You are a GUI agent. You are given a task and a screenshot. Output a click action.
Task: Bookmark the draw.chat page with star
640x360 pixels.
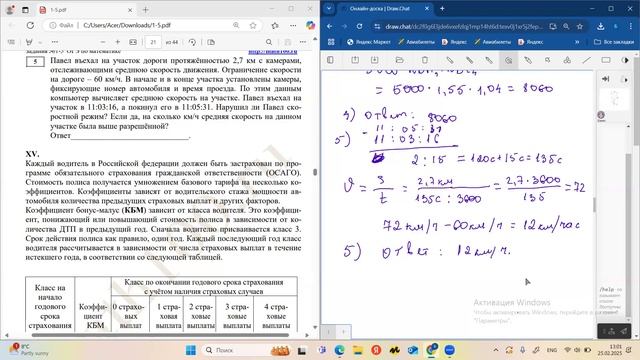tap(580, 26)
